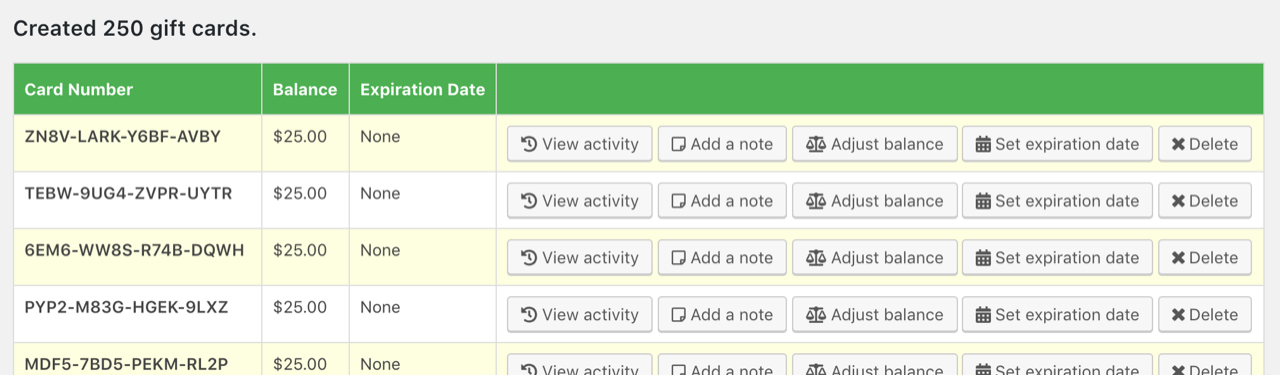
Task: Adjust balance of card TEBW-9UG4-ZVPR-UYTR
Action: [875, 201]
